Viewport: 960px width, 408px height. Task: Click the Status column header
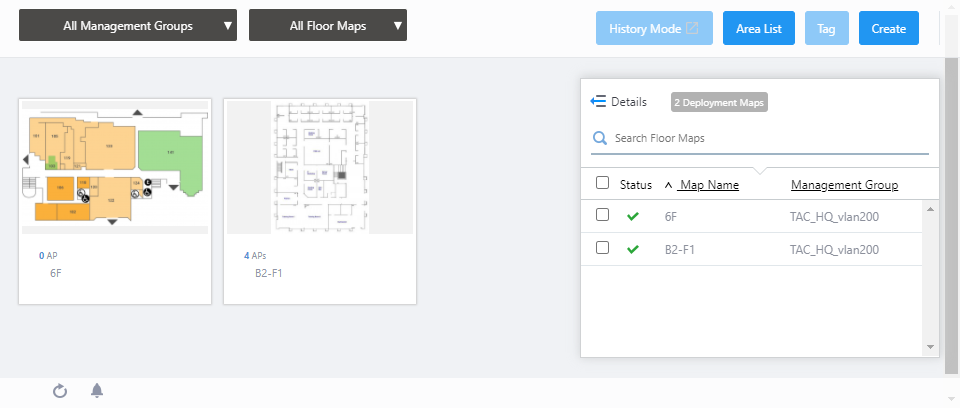pyautogui.click(x=636, y=185)
